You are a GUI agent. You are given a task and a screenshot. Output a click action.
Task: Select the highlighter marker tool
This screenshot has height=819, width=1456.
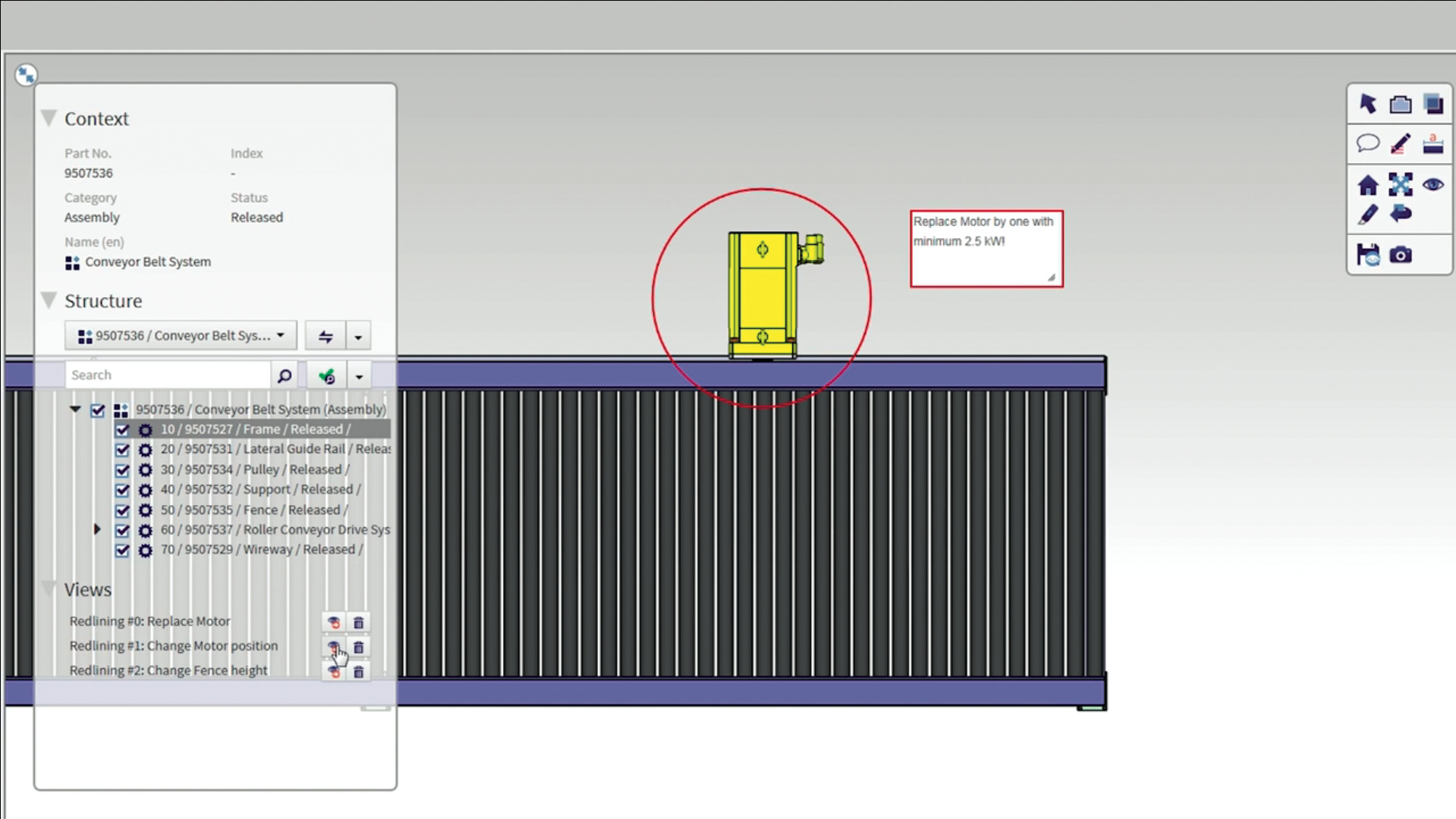coord(1400,143)
